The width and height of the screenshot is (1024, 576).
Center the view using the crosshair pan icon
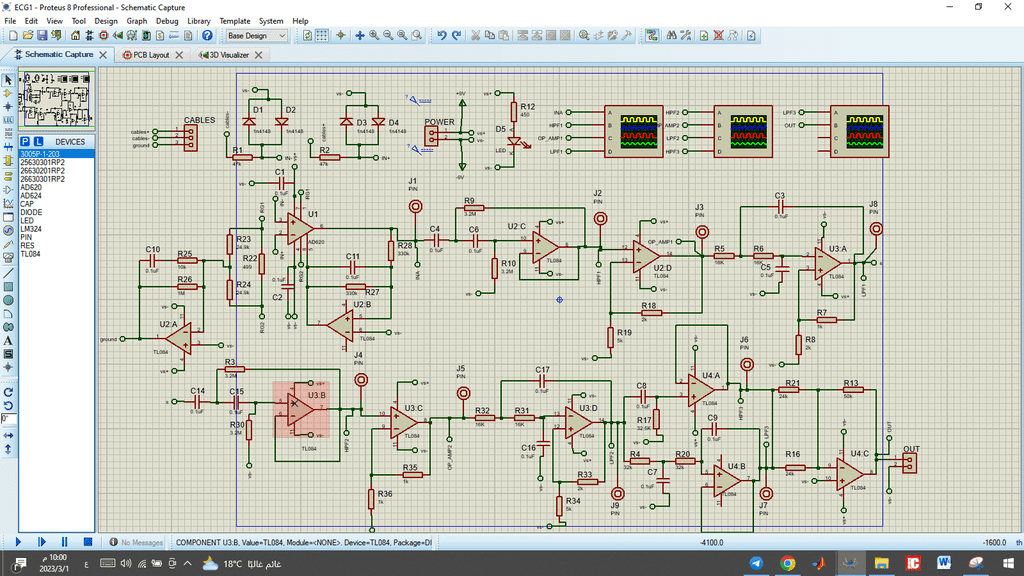(x=359, y=36)
